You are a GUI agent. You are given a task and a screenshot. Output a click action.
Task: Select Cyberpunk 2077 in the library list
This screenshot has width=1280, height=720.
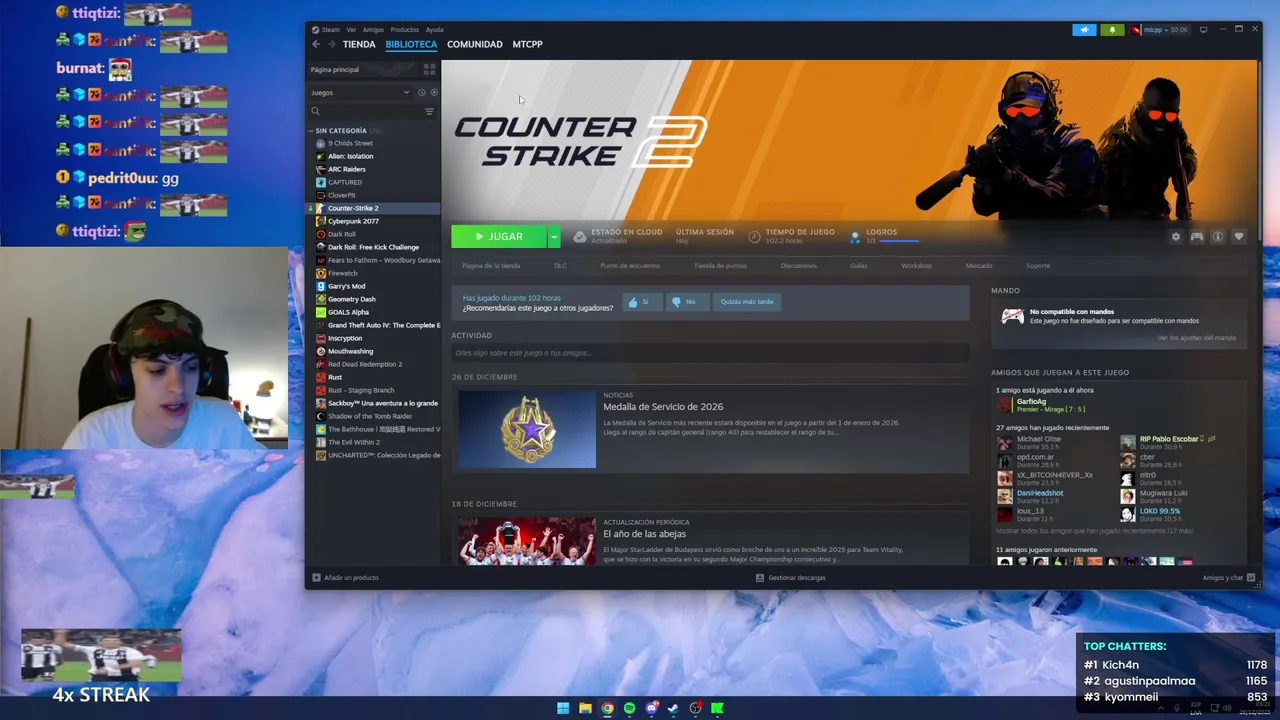pyautogui.click(x=353, y=221)
